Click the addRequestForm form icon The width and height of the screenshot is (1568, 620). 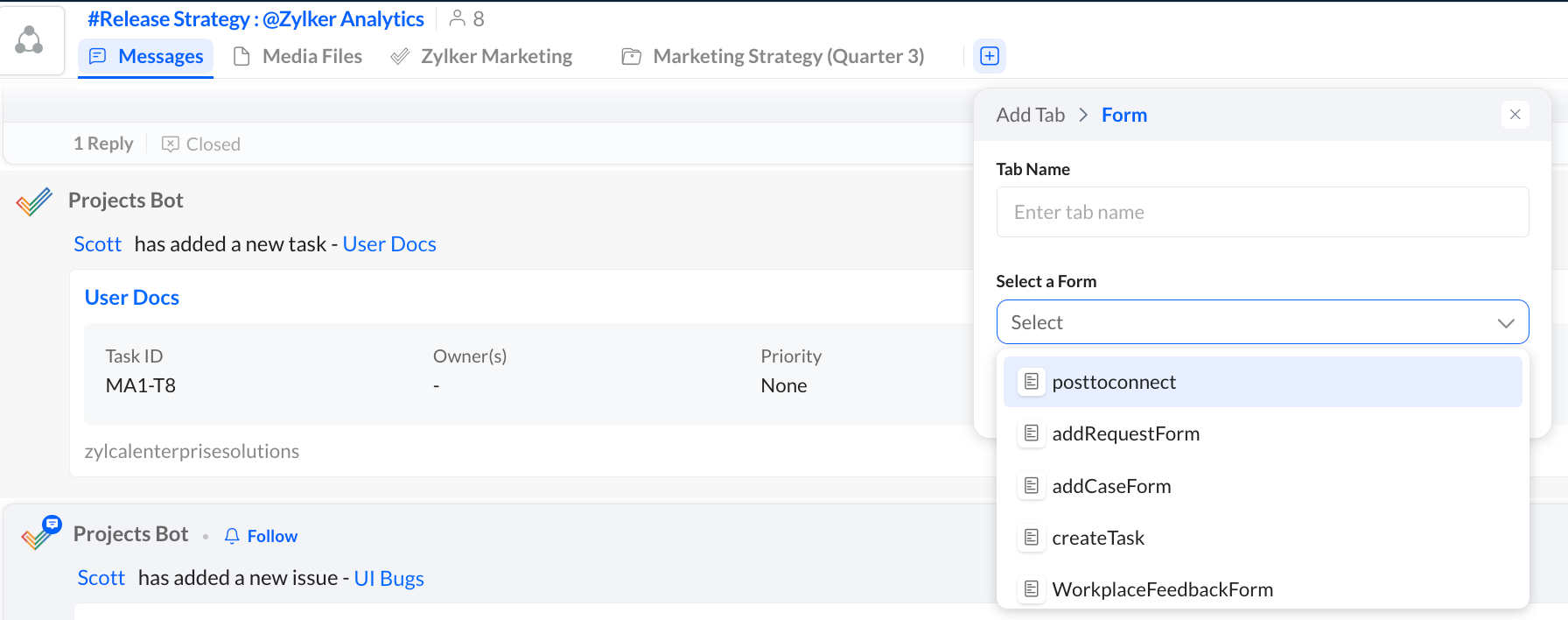click(1032, 433)
